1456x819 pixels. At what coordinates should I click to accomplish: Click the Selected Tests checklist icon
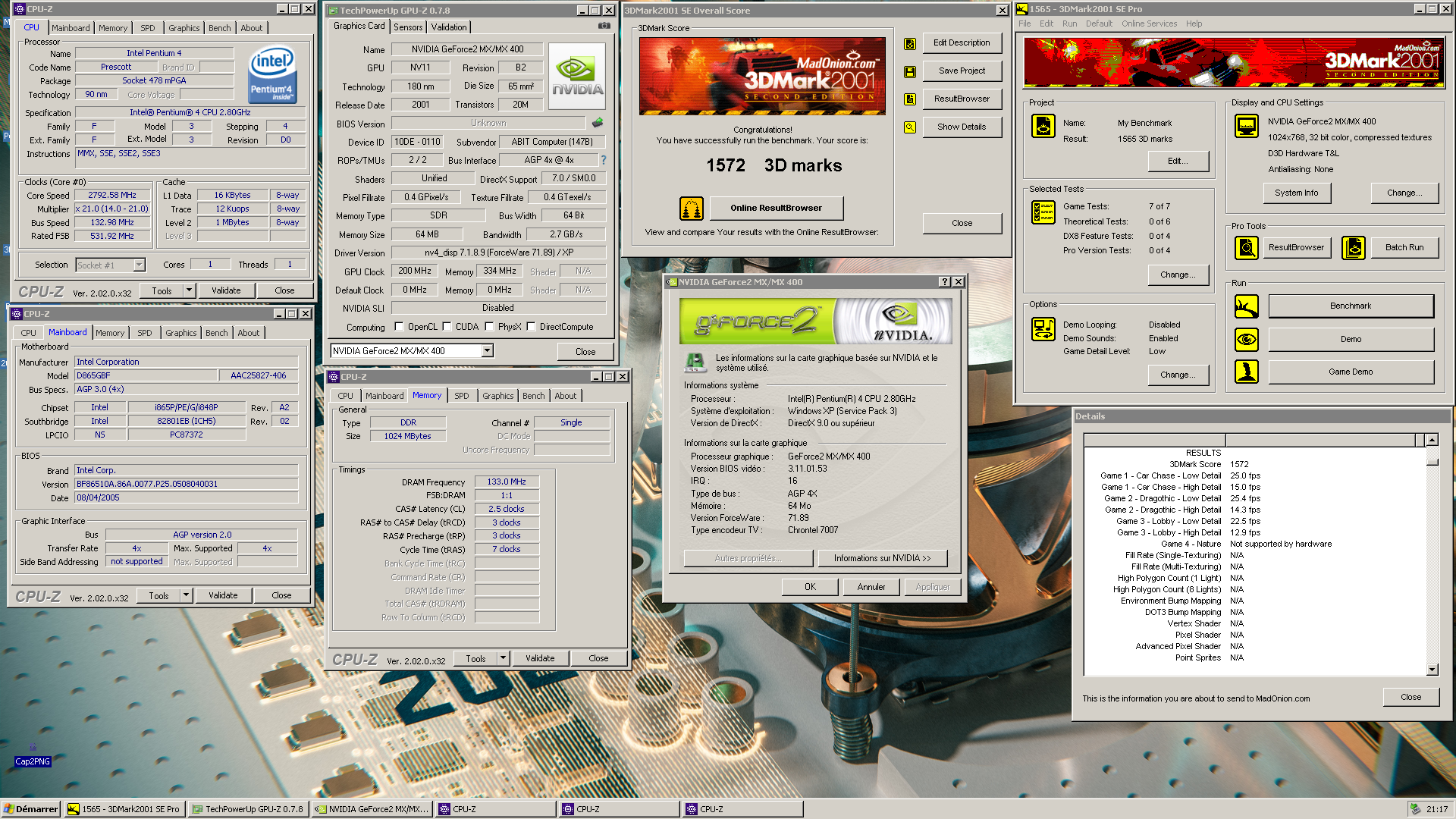click(1043, 212)
